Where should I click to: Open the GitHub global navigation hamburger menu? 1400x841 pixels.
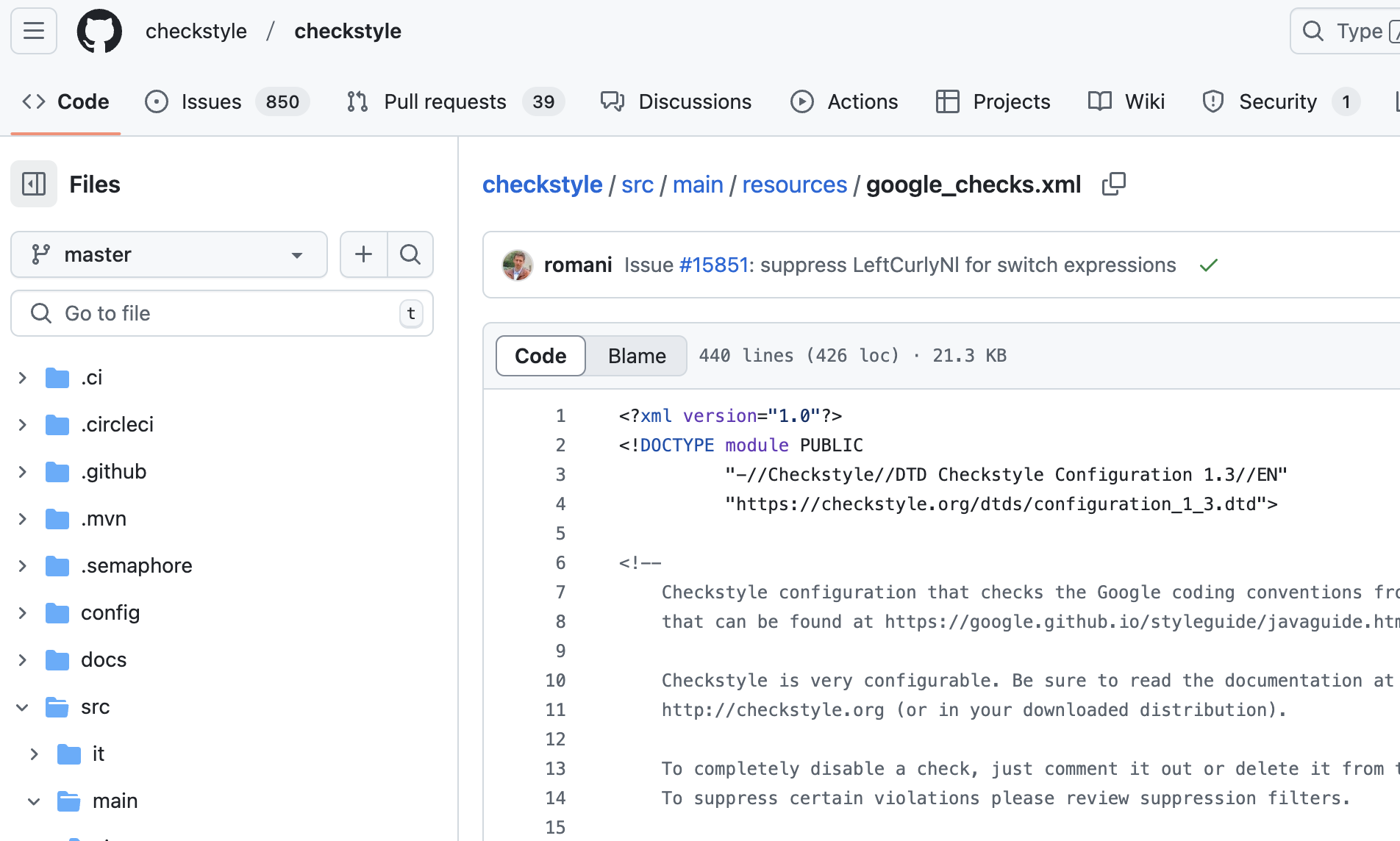33,31
